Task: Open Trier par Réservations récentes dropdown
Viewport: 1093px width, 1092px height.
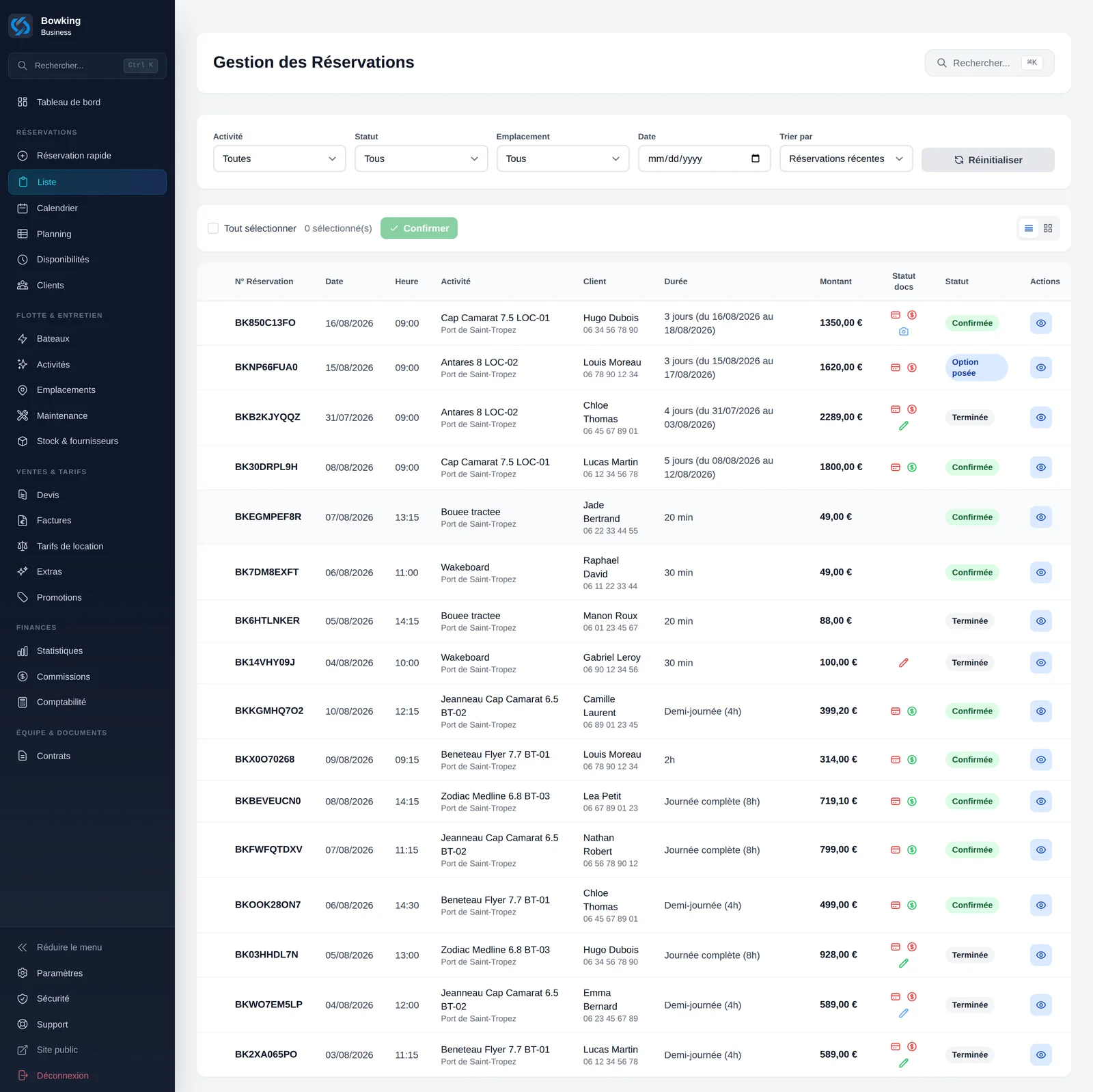Action: (846, 159)
